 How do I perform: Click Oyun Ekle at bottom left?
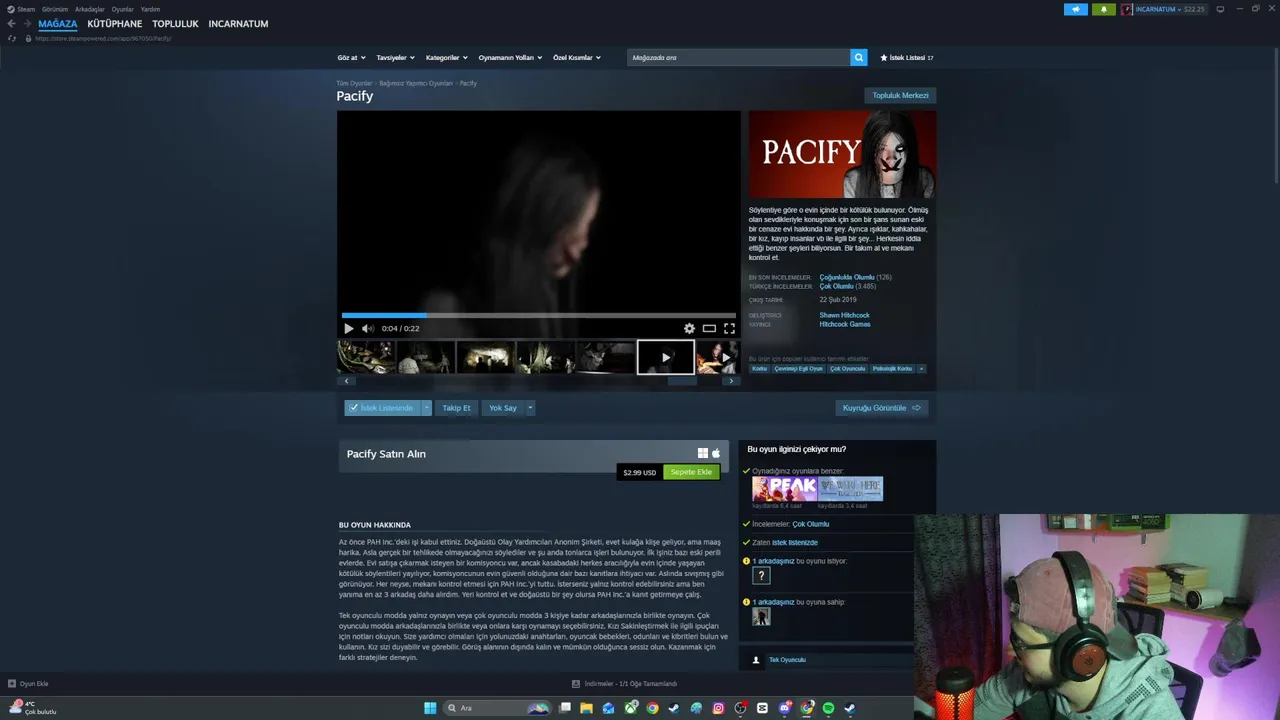(28, 684)
